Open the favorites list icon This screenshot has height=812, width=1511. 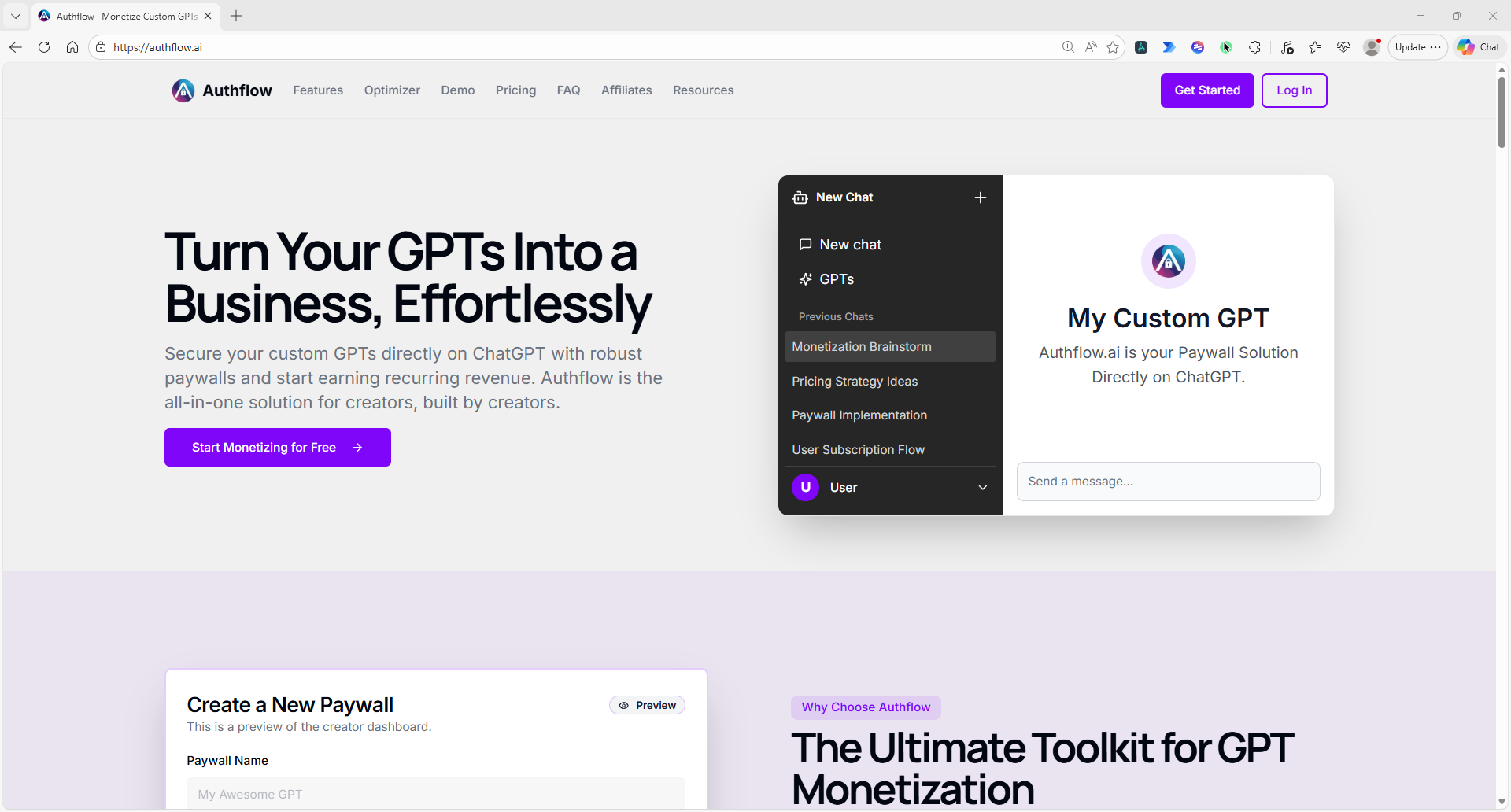[x=1315, y=47]
